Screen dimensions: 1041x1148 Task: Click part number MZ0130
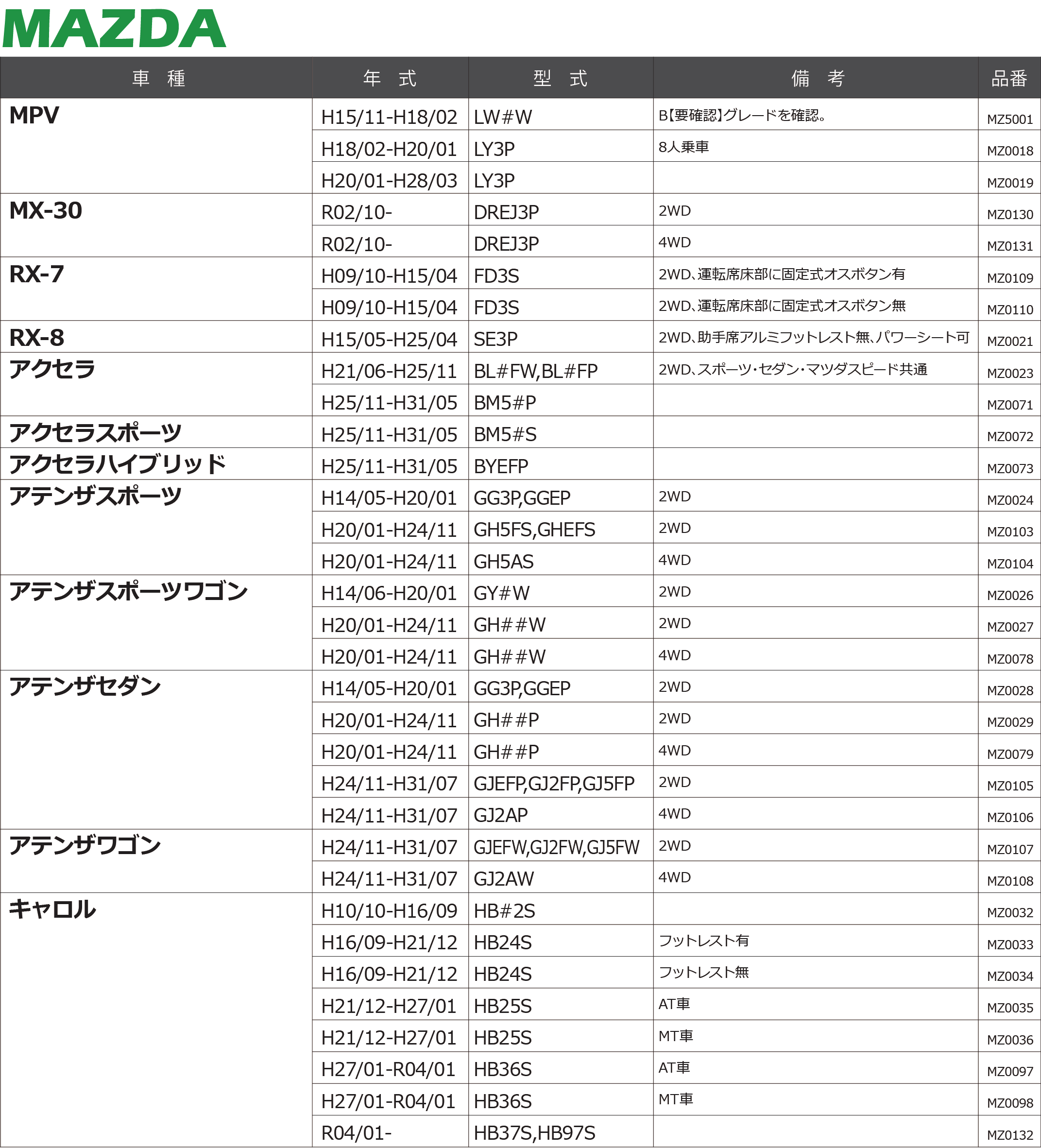click(1010, 215)
